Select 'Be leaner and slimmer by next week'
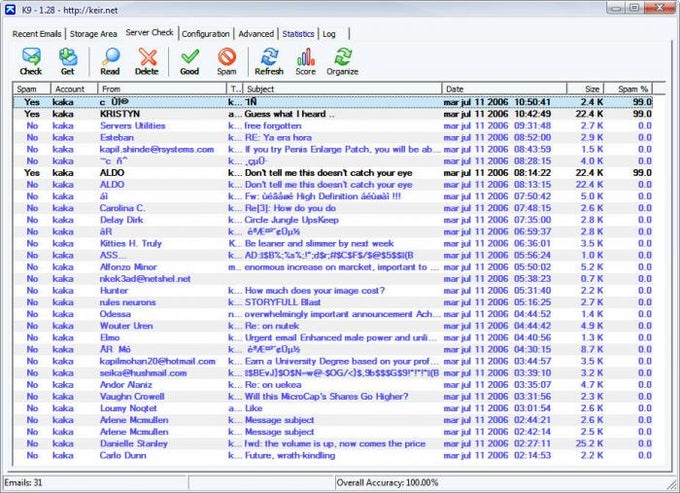 319,243
